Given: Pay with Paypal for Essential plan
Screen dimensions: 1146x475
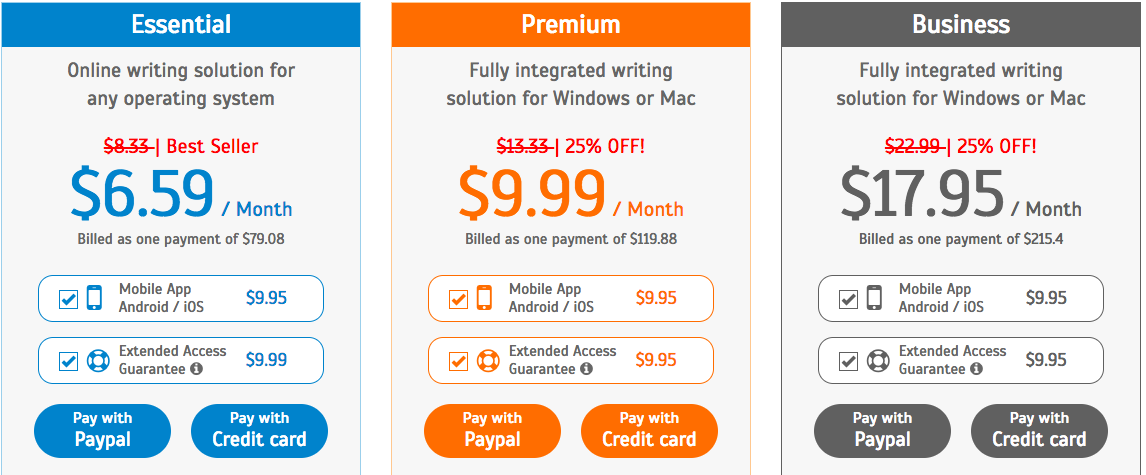Looking at the screenshot, I should click(x=102, y=430).
